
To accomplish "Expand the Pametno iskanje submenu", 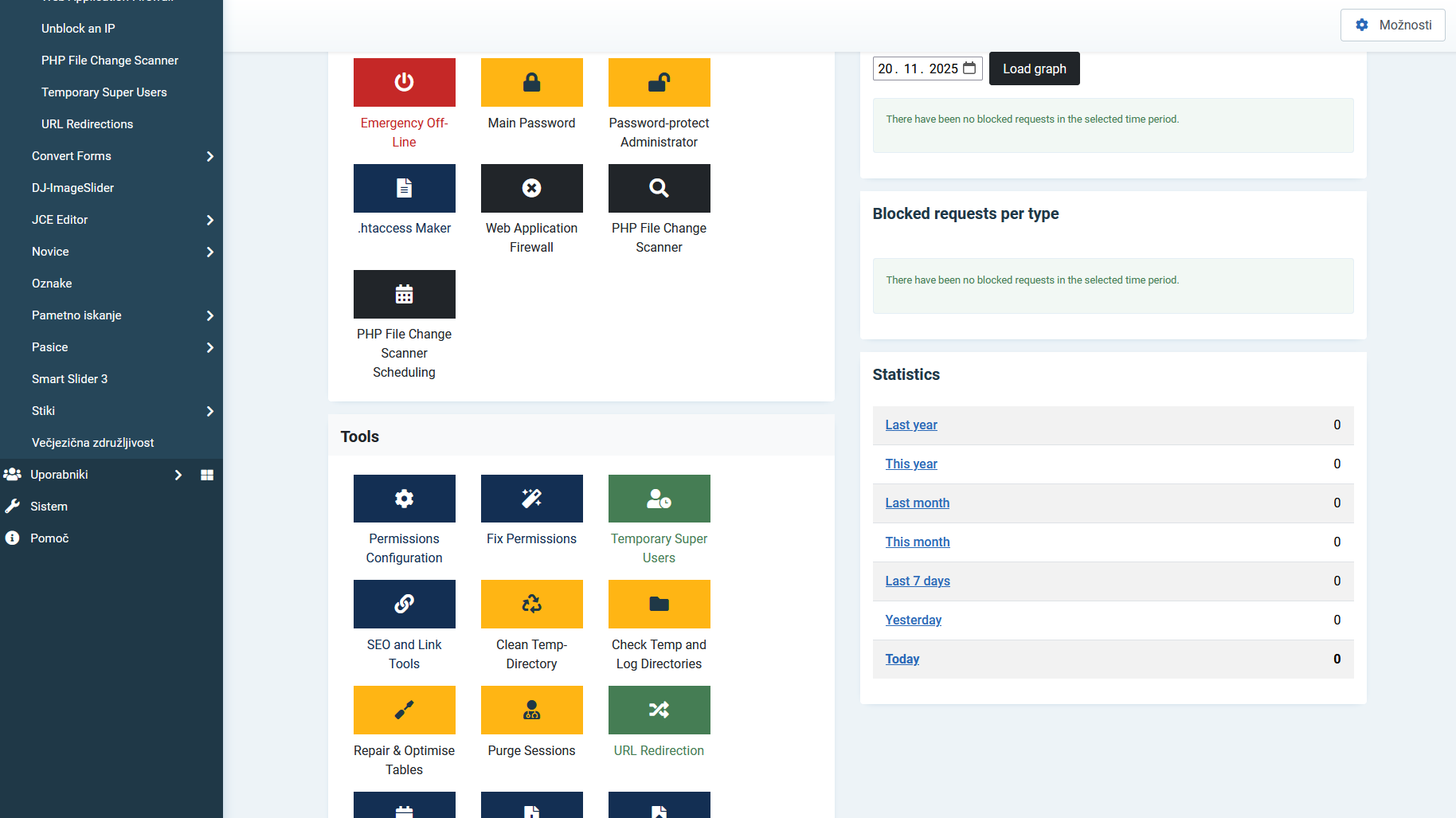I will 209,315.
